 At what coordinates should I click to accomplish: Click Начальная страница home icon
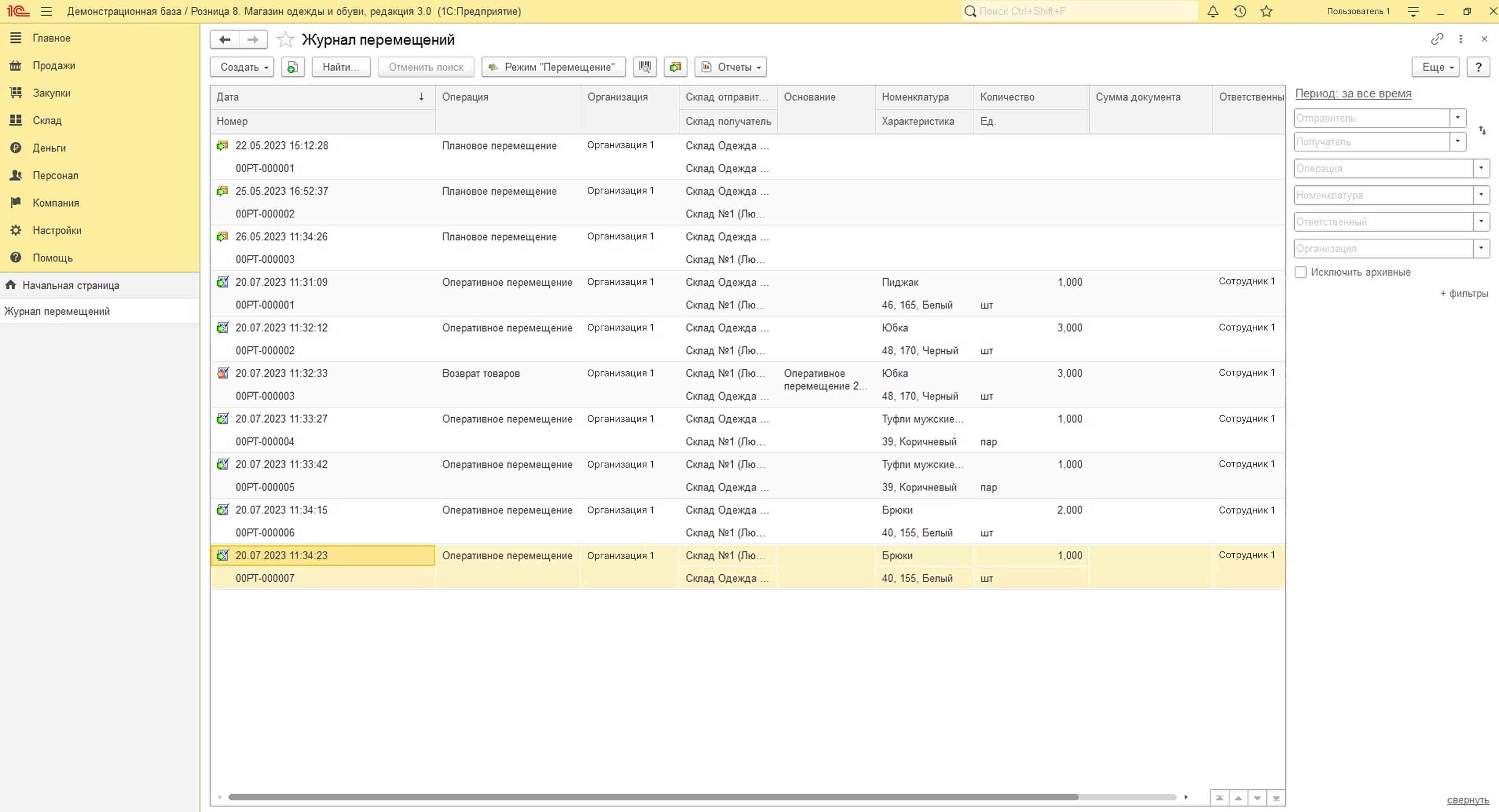(x=11, y=285)
